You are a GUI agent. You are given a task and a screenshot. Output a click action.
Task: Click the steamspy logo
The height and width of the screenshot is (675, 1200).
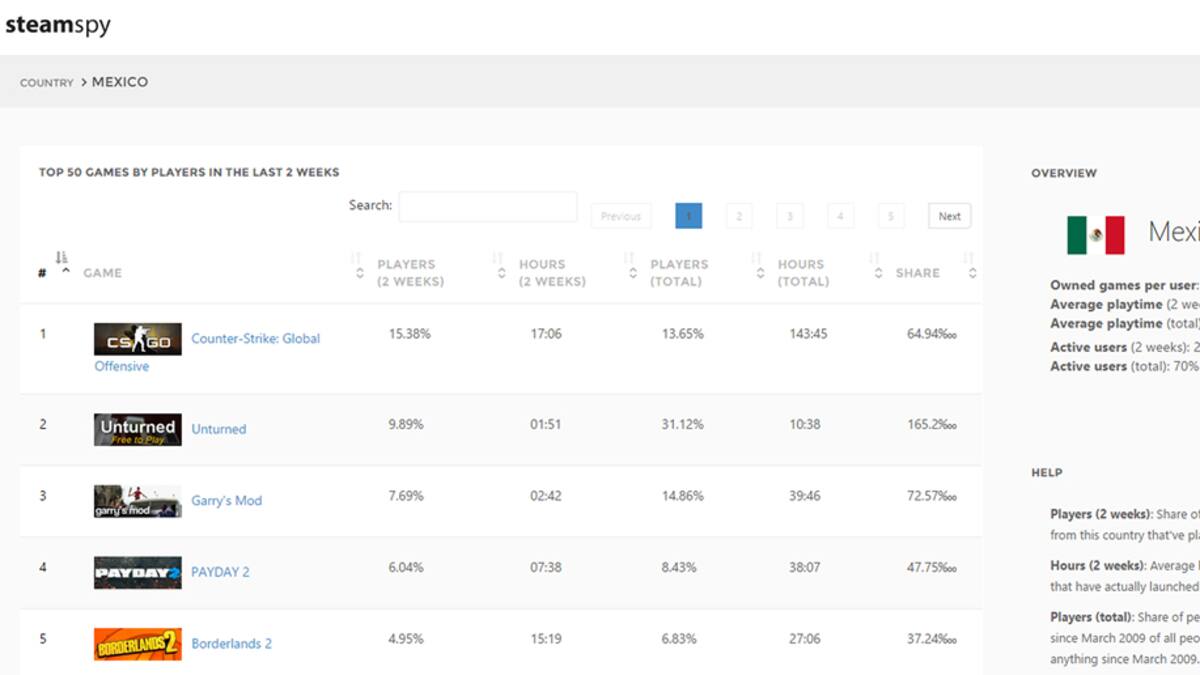point(58,25)
